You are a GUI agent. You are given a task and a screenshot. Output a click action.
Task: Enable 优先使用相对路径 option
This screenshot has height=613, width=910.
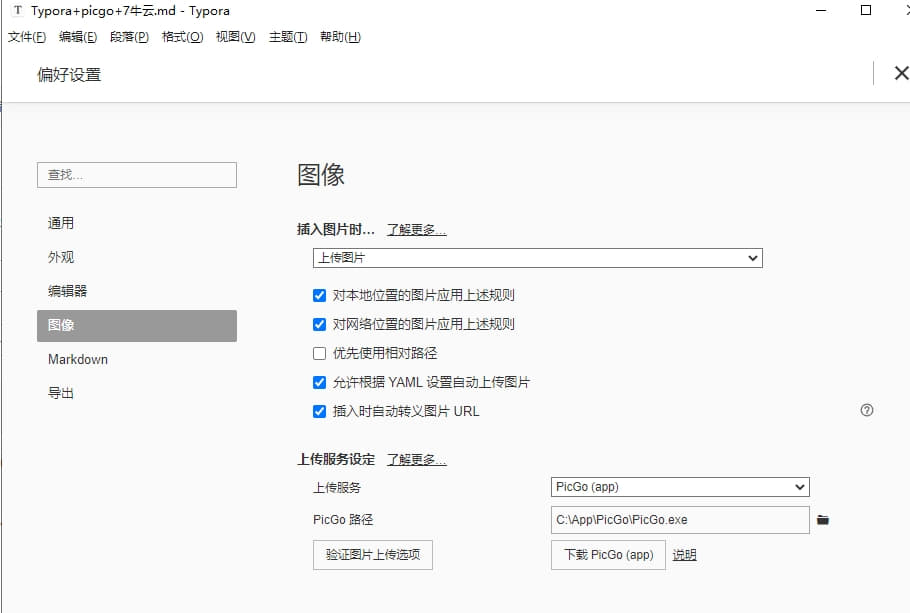(x=322, y=352)
